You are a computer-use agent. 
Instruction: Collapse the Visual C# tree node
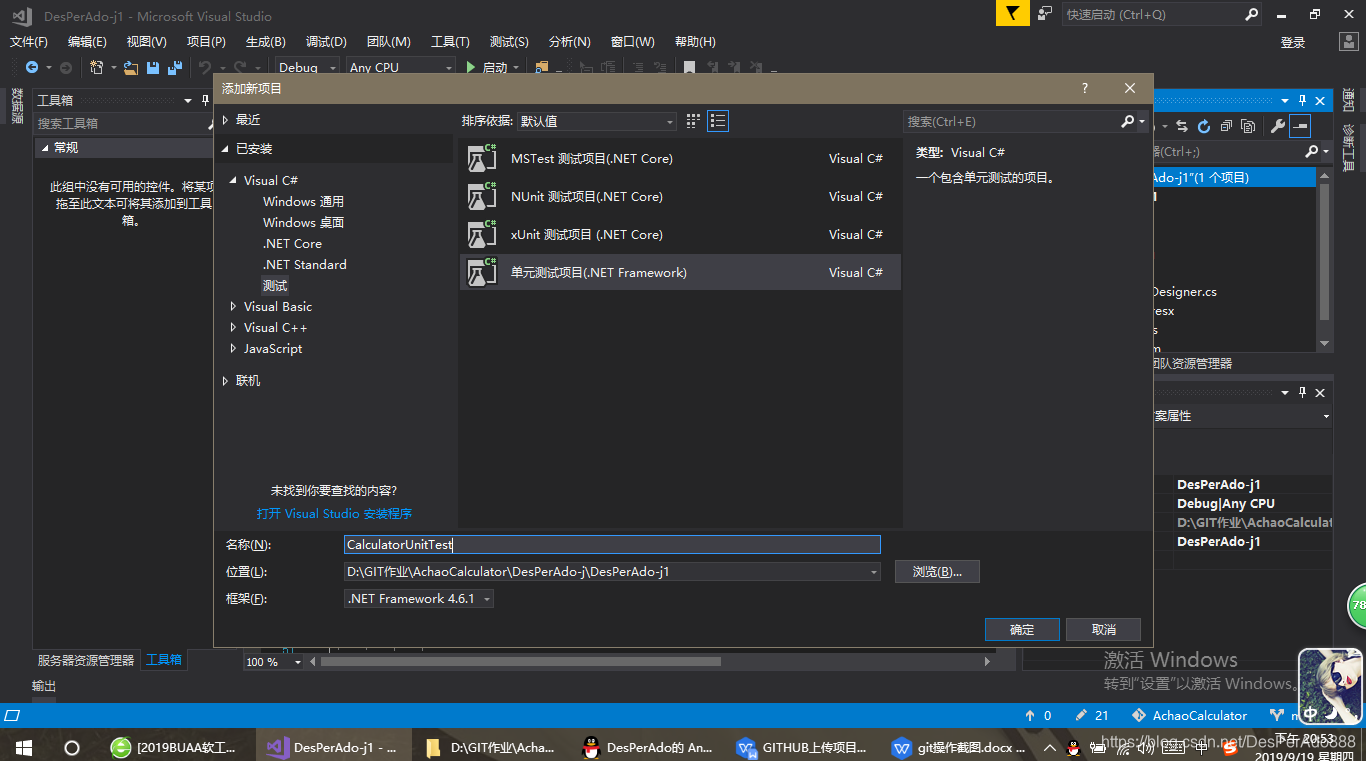tap(234, 181)
